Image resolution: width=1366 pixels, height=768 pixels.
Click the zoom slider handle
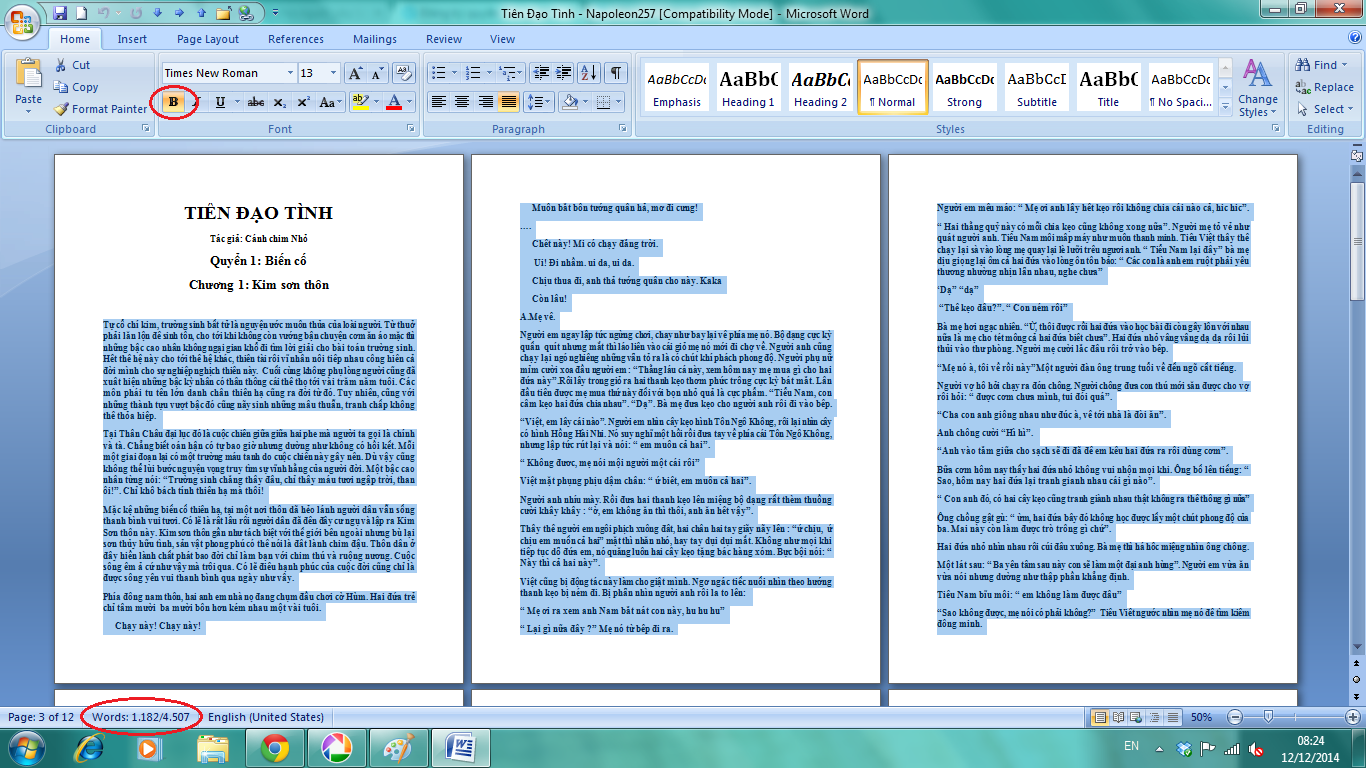click(x=1268, y=717)
